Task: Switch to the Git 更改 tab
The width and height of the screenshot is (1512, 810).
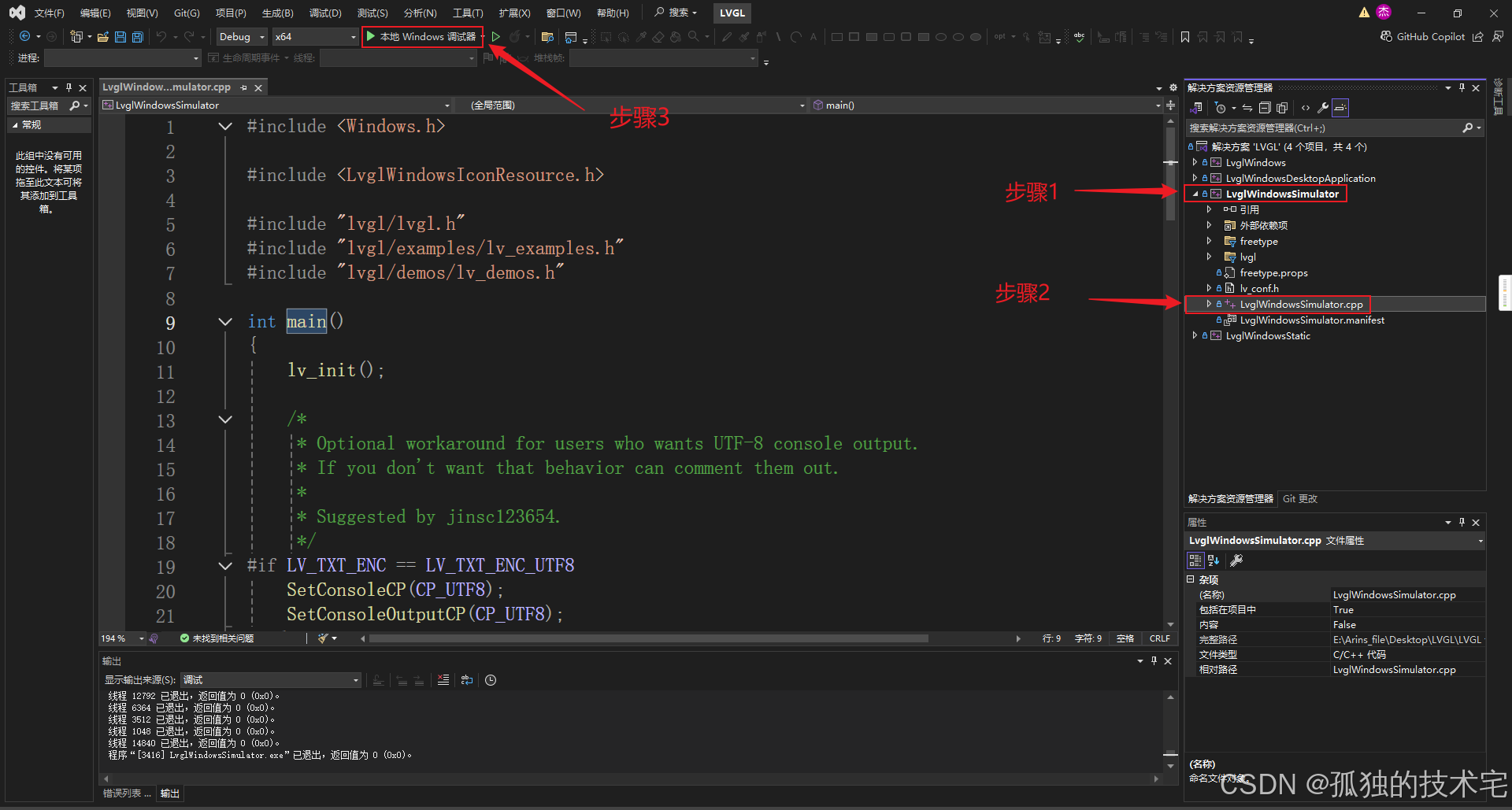Action: click(1299, 498)
